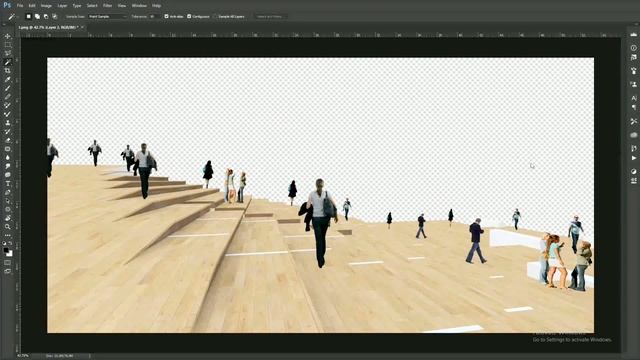The height and width of the screenshot is (360, 640).
Task: Select the Clone Stamp tool
Action: click(7, 123)
